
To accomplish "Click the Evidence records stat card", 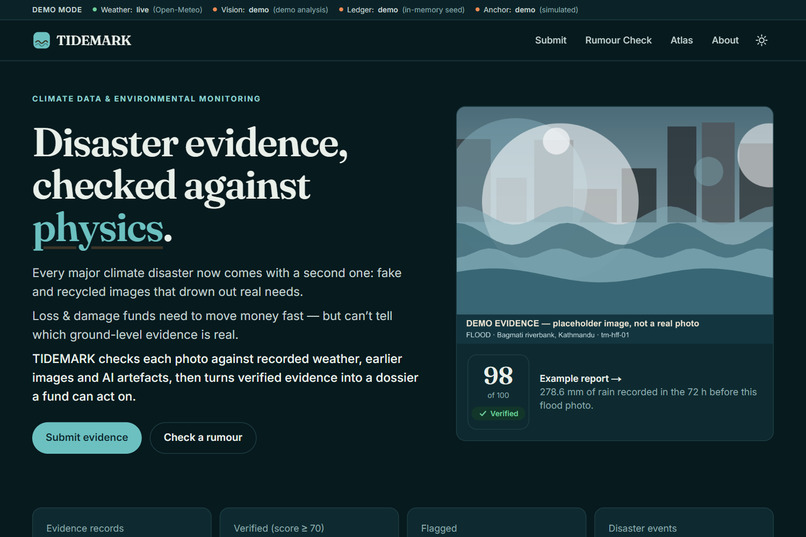I will tap(122, 523).
